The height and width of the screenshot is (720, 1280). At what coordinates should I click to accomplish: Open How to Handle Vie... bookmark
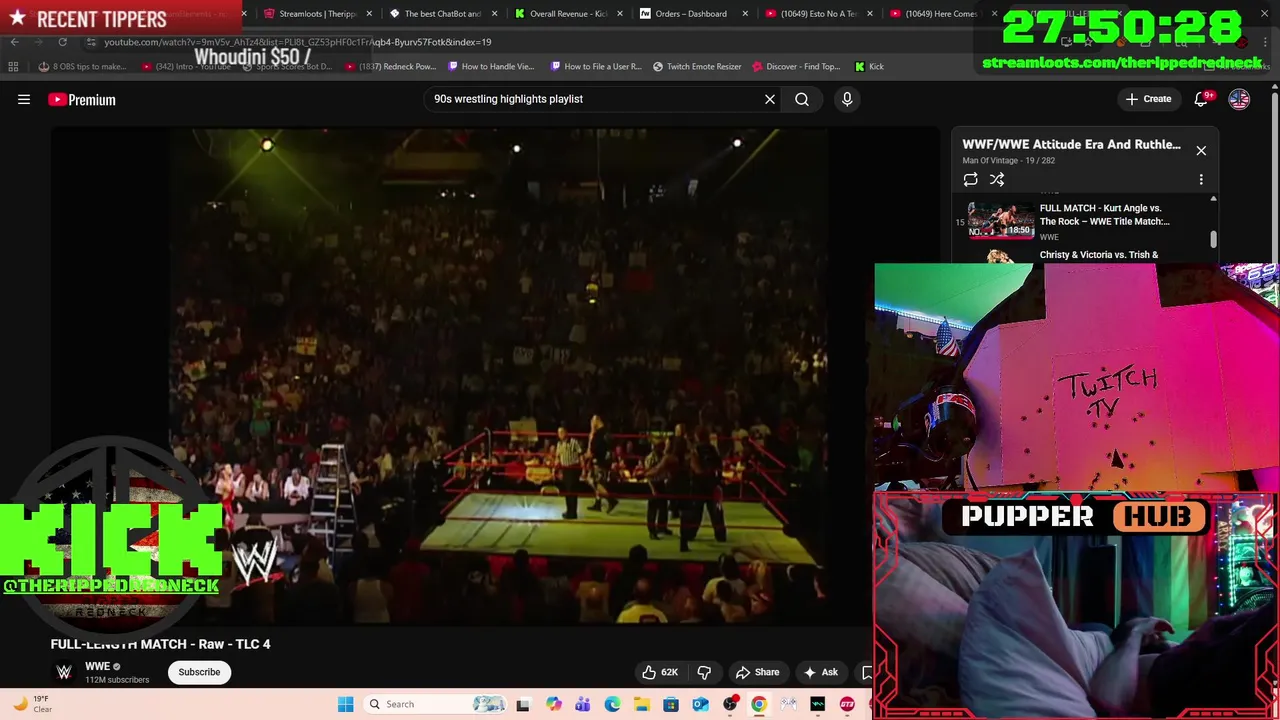coord(491,66)
